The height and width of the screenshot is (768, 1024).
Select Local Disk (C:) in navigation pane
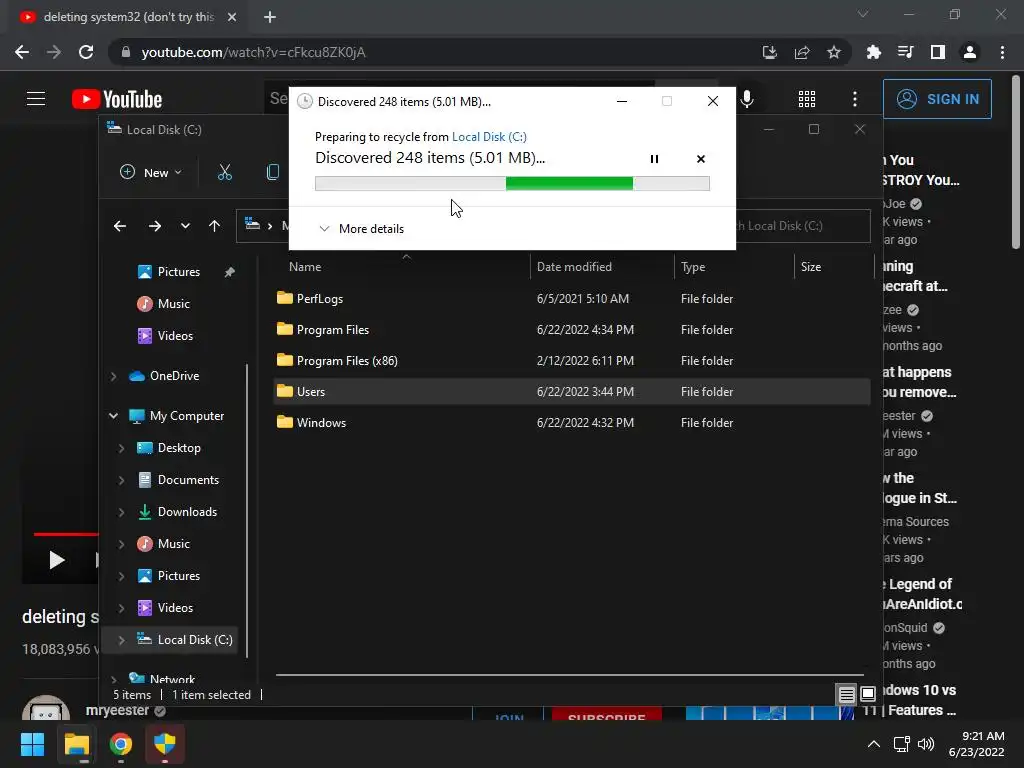click(185, 640)
